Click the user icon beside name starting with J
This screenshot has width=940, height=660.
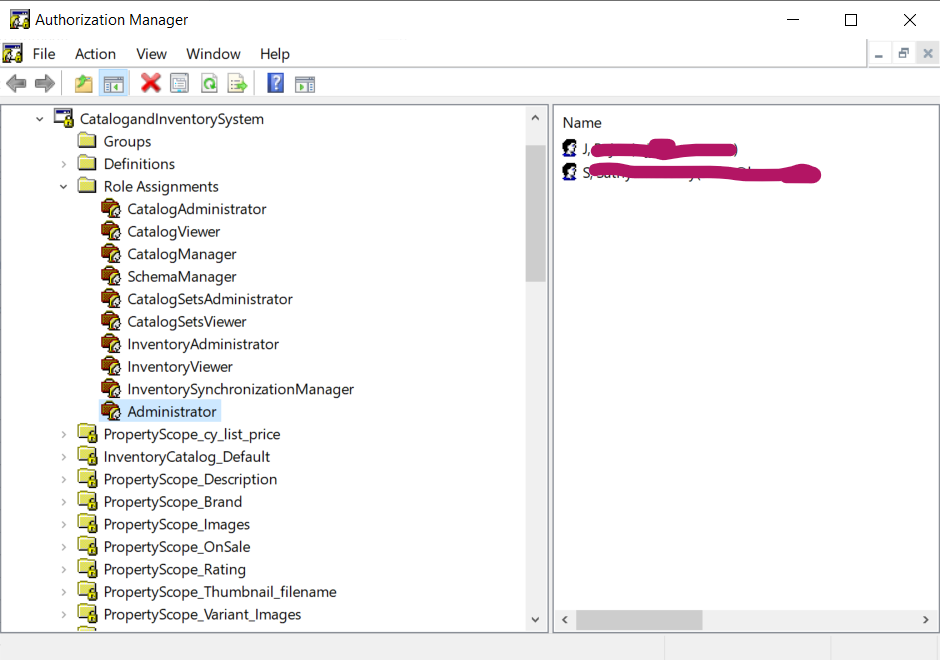tap(570, 147)
